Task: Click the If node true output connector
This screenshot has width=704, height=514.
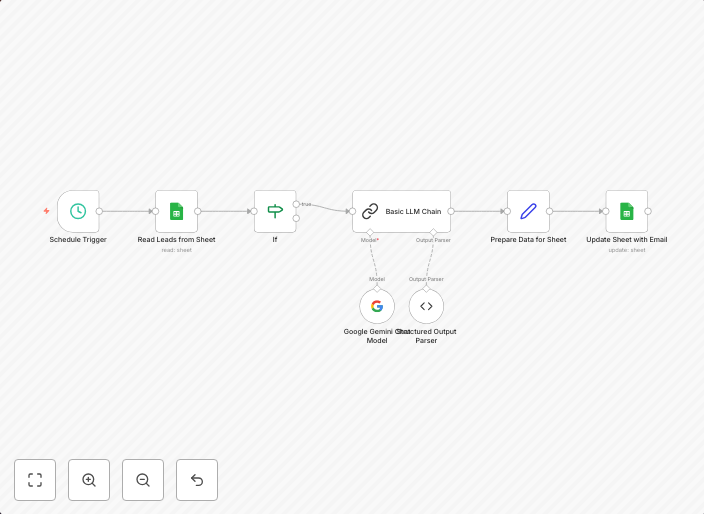Action: [296, 204]
